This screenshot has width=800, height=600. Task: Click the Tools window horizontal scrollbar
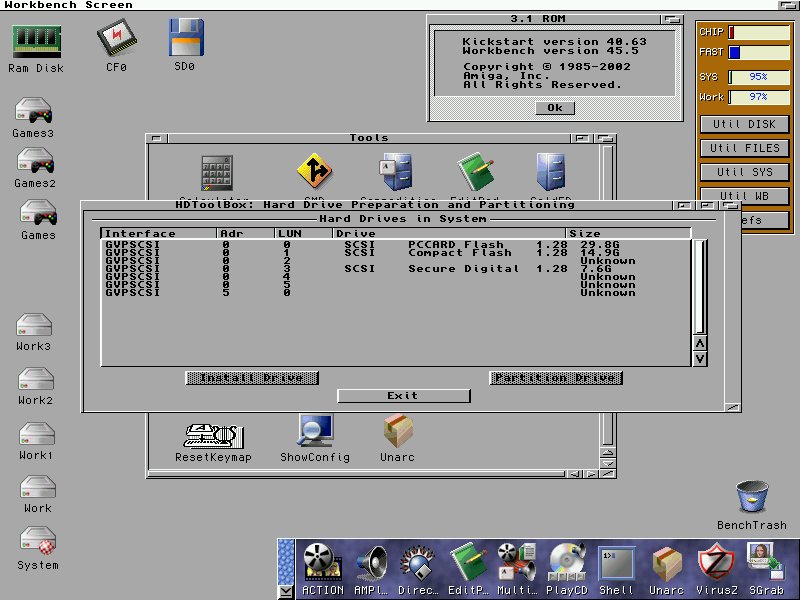357,474
